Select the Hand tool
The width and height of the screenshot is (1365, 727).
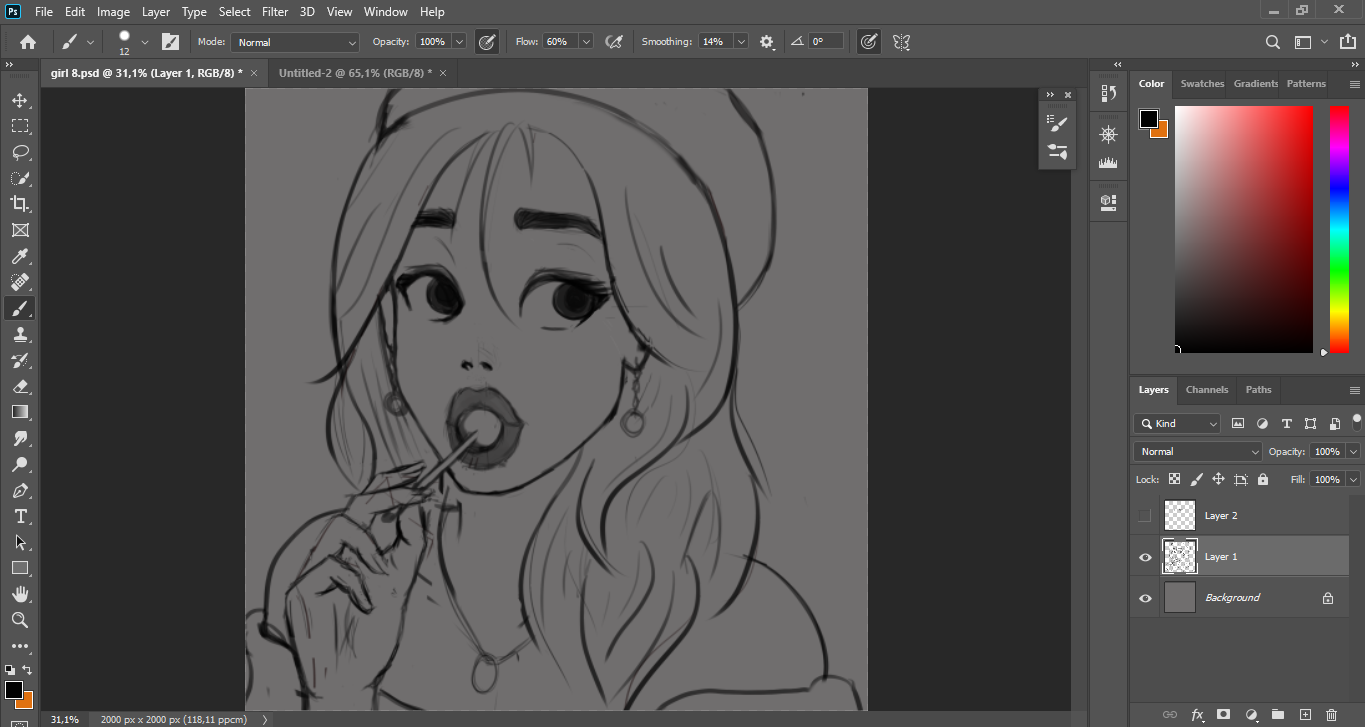[19, 594]
